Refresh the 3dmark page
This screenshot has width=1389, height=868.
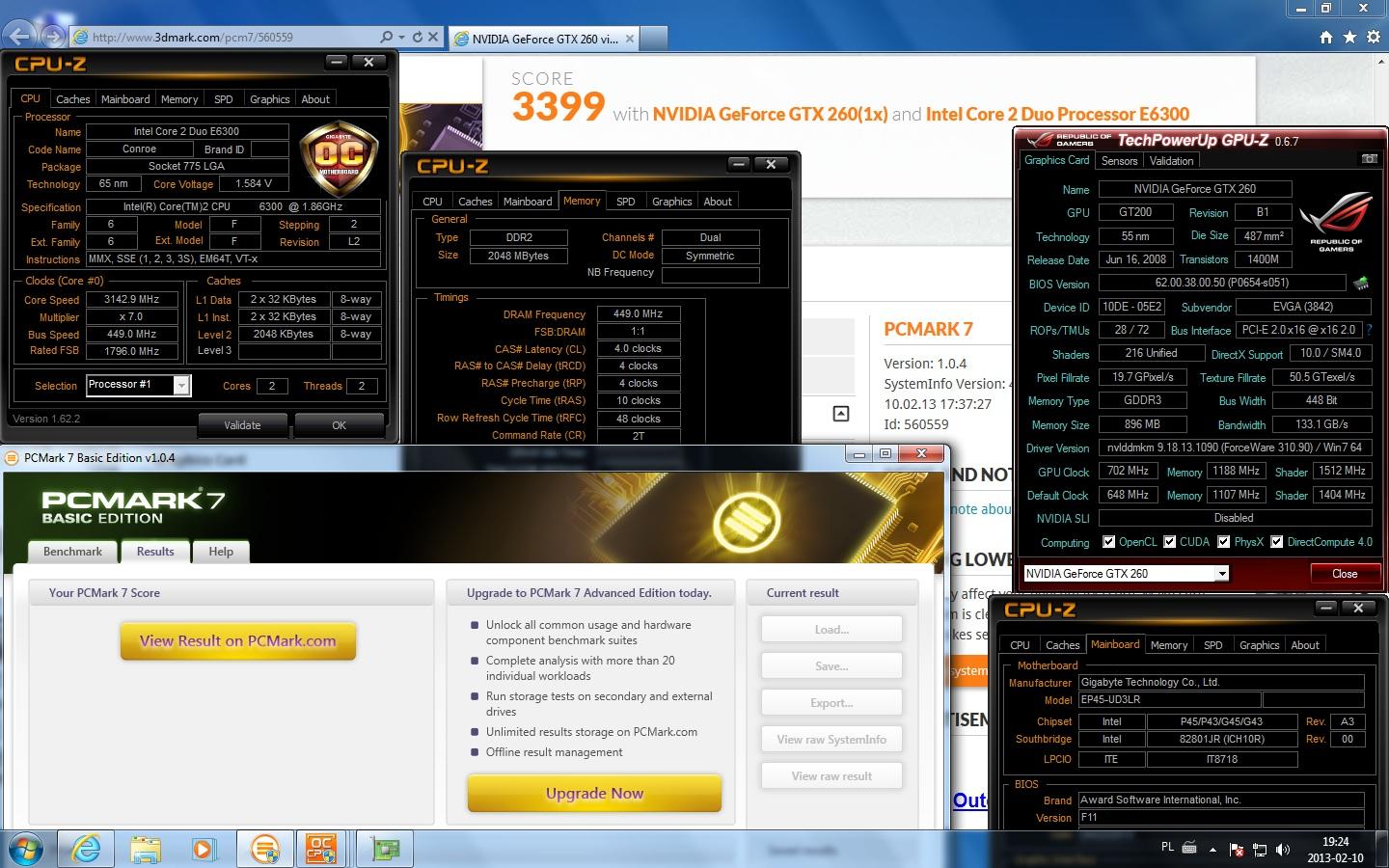click(x=418, y=37)
